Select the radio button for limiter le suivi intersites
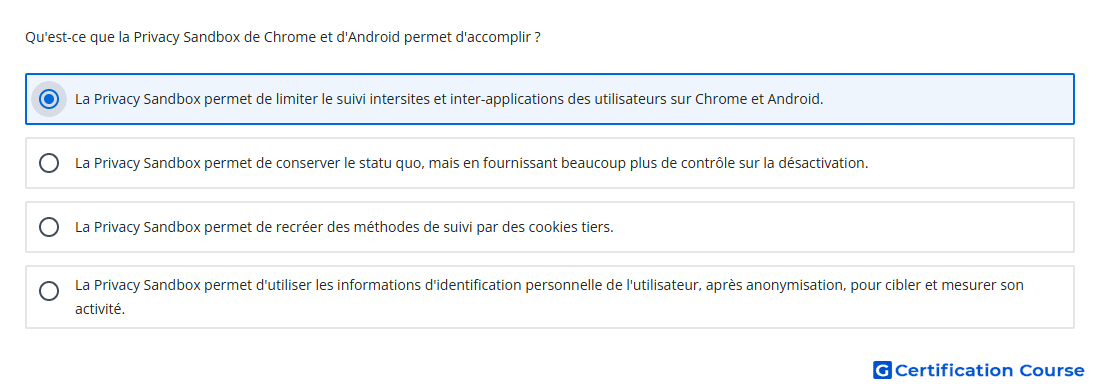The width and height of the screenshot is (1100, 389). click(48, 100)
